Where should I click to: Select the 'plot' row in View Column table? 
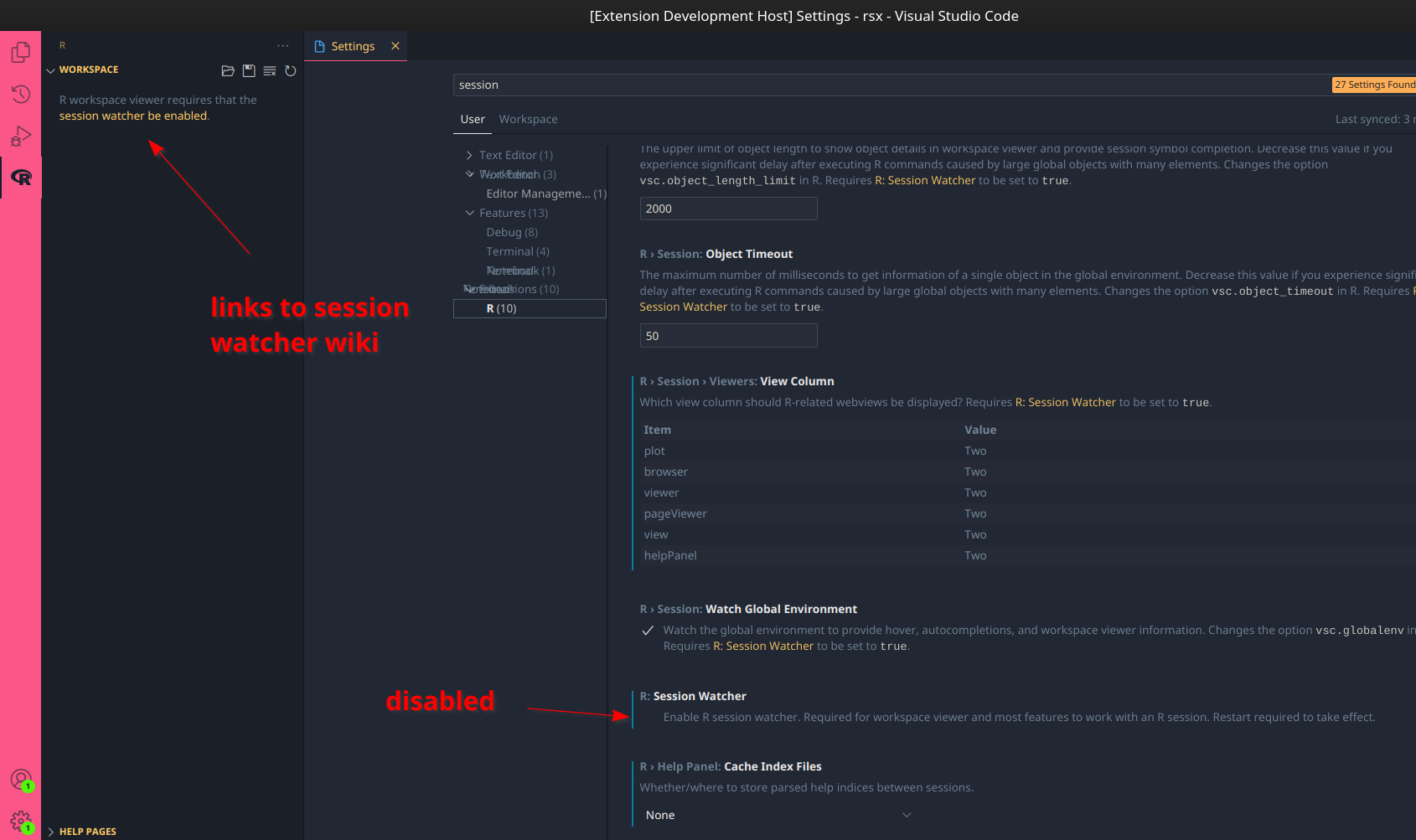point(1027,451)
